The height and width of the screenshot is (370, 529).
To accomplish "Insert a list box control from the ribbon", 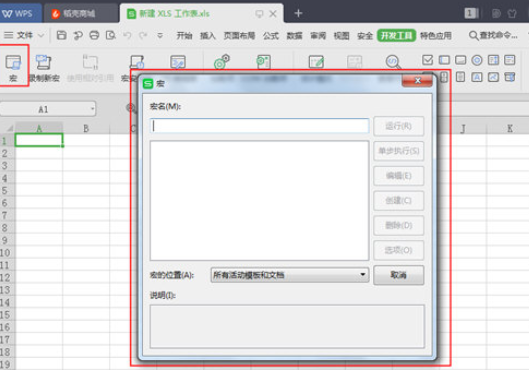I will click(493, 60).
